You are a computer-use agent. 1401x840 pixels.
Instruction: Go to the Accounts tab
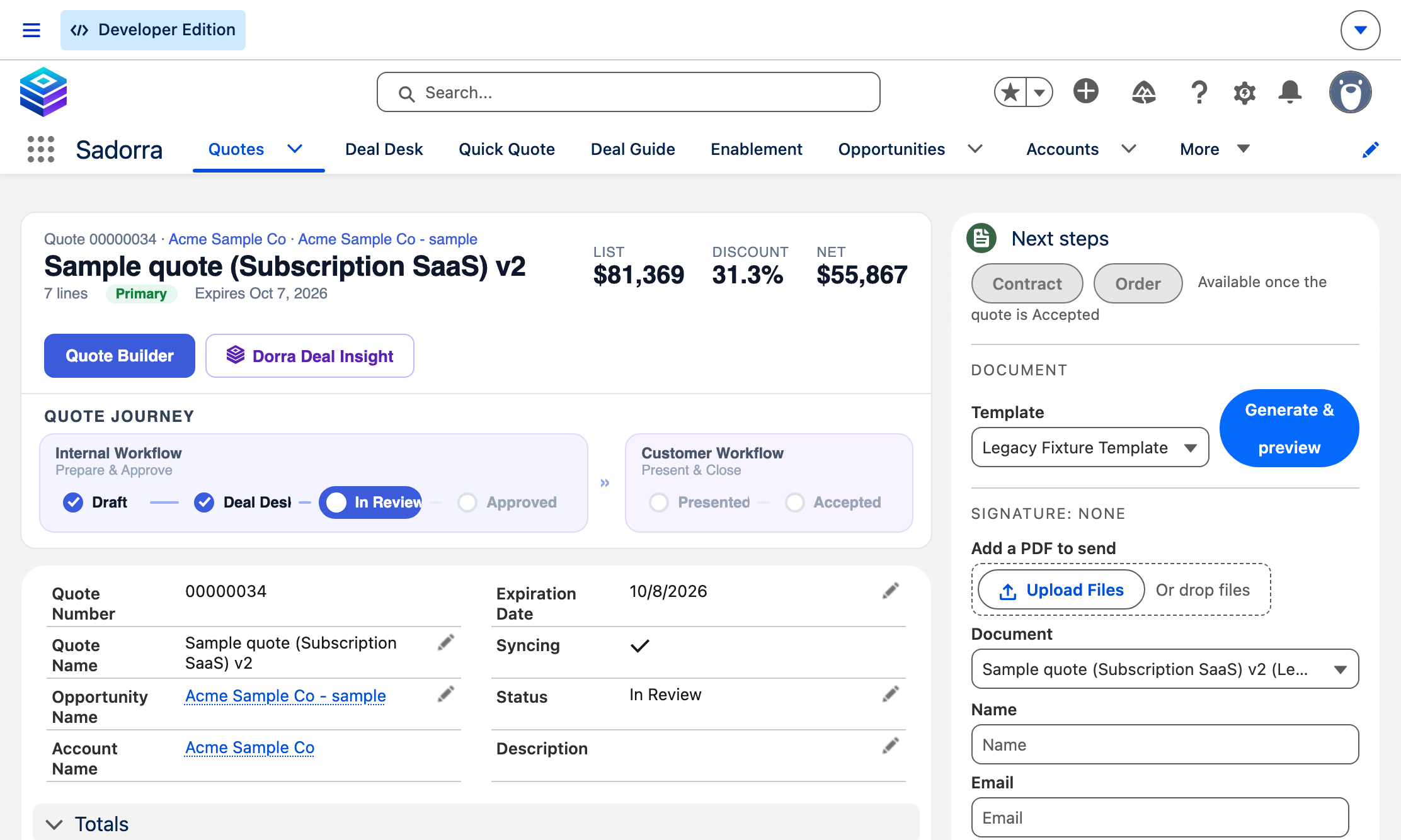point(1062,149)
